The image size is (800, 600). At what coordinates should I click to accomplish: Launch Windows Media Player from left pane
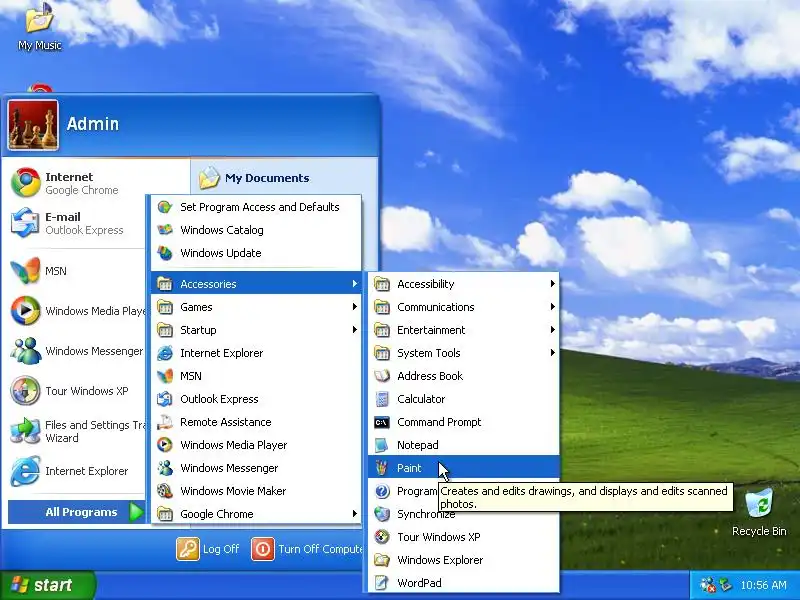(77, 311)
